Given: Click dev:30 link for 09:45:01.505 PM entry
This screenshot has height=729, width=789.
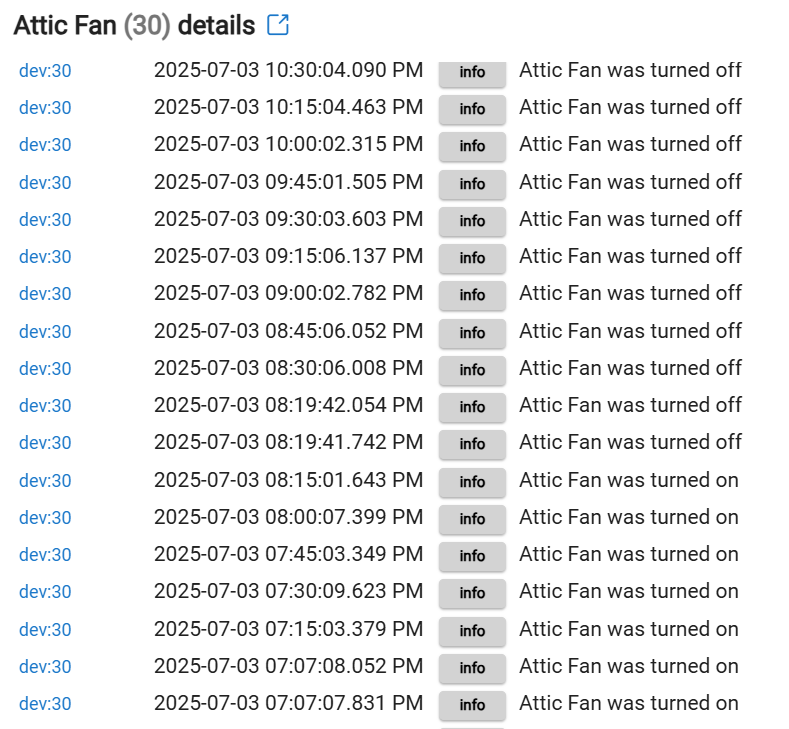Looking at the screenshot, I should (x=45, y=183).
